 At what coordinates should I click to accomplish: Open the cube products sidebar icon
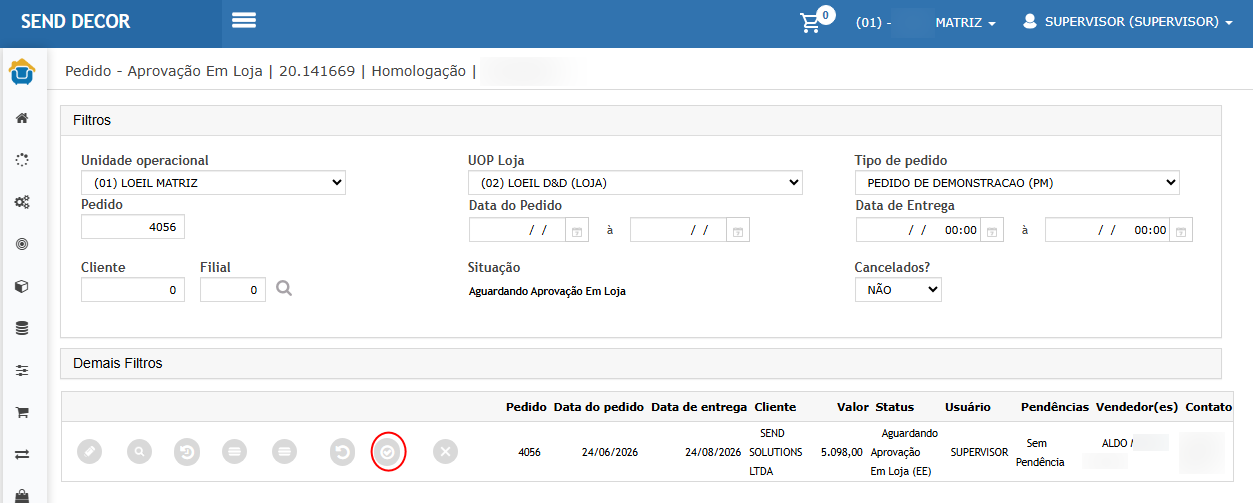(x=22, y=286)
